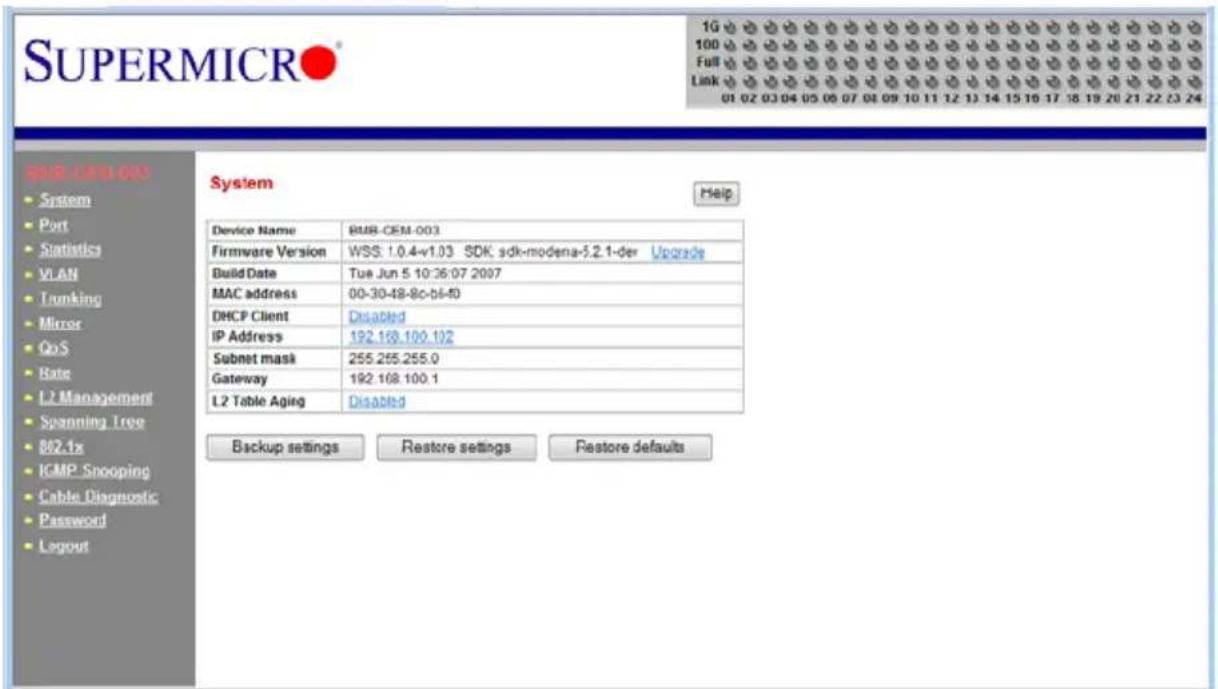The width and height of the screenshot is (1218, 689).
Task: Click the 100 indicator for port 24
Action: pos(1195,45)
